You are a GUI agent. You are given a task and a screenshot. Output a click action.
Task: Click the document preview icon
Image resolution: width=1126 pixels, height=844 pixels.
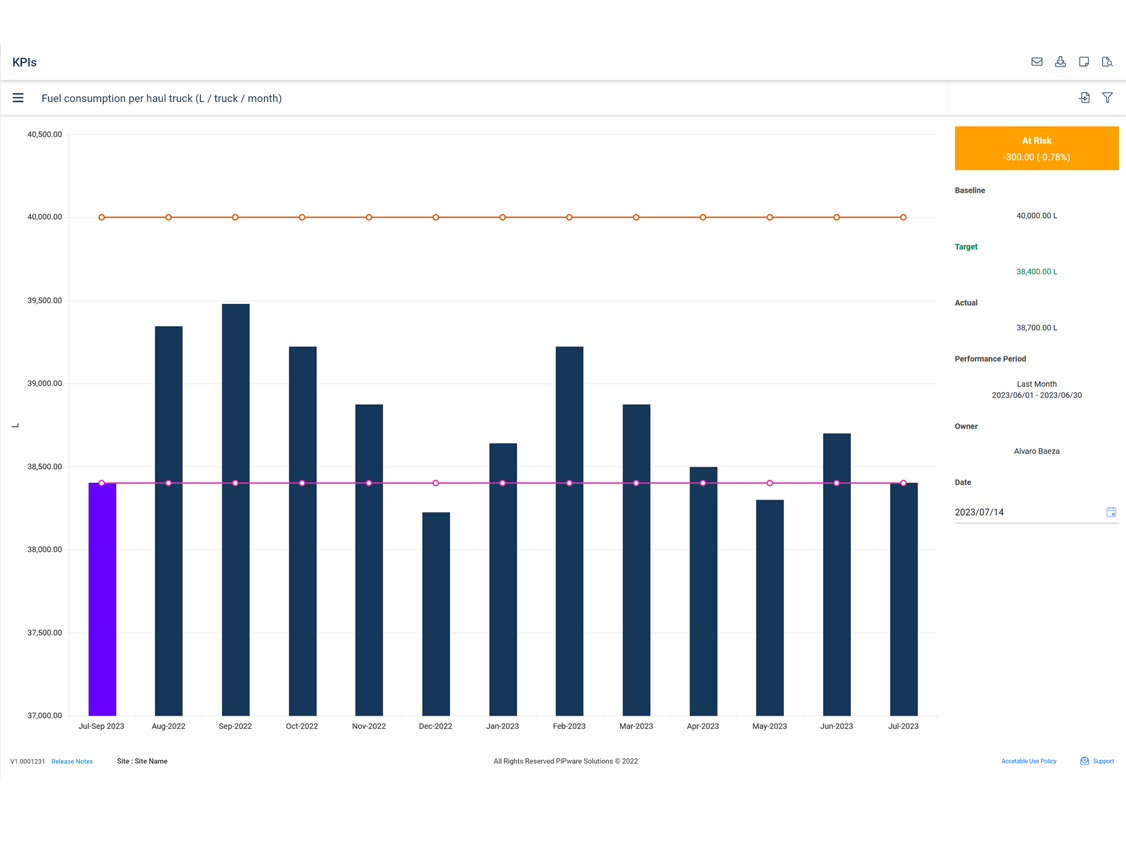tap(1107, 62)
